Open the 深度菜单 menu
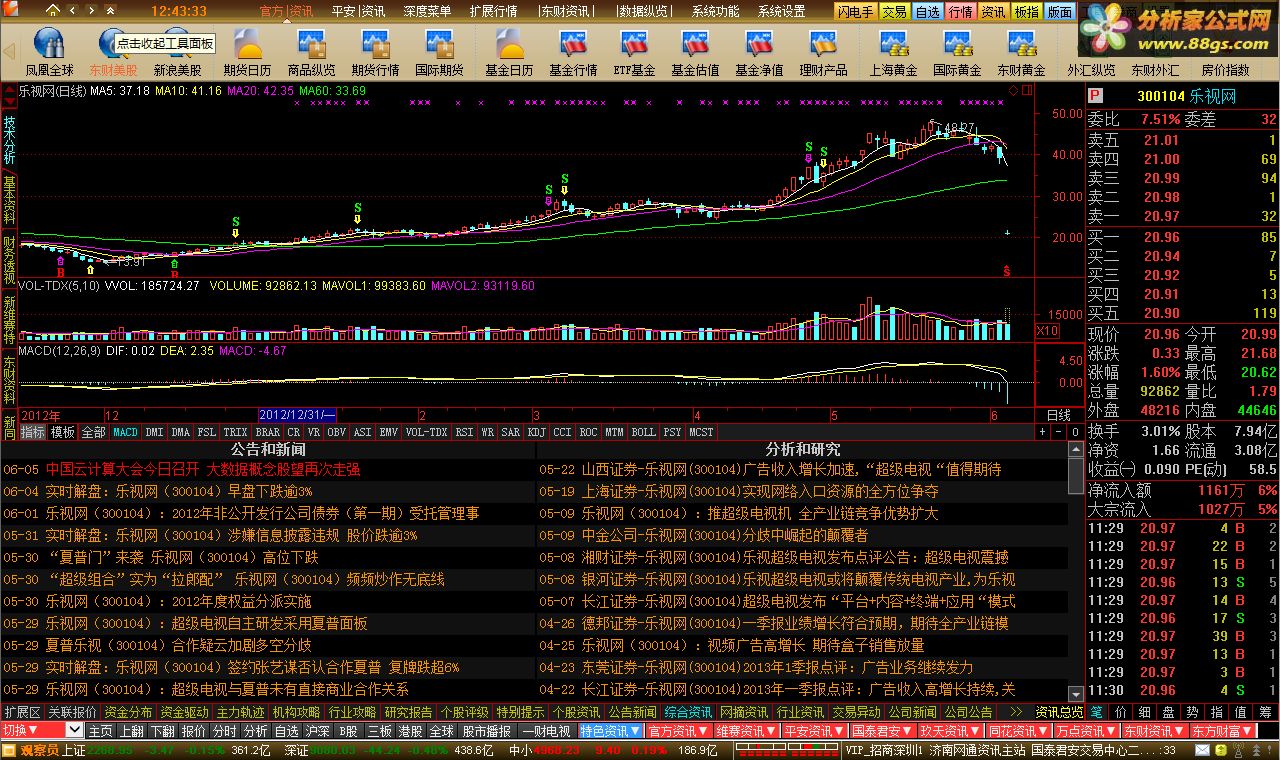Screen dimensions: 1280x760 pyautogui.click(x=427, y=12)
